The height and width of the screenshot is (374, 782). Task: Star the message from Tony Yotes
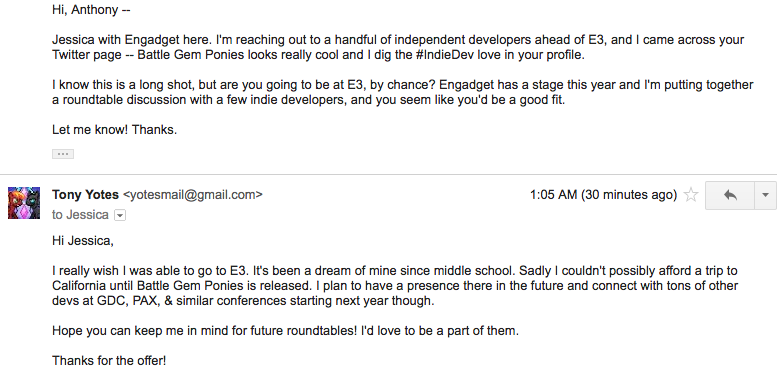pos(691,194)
